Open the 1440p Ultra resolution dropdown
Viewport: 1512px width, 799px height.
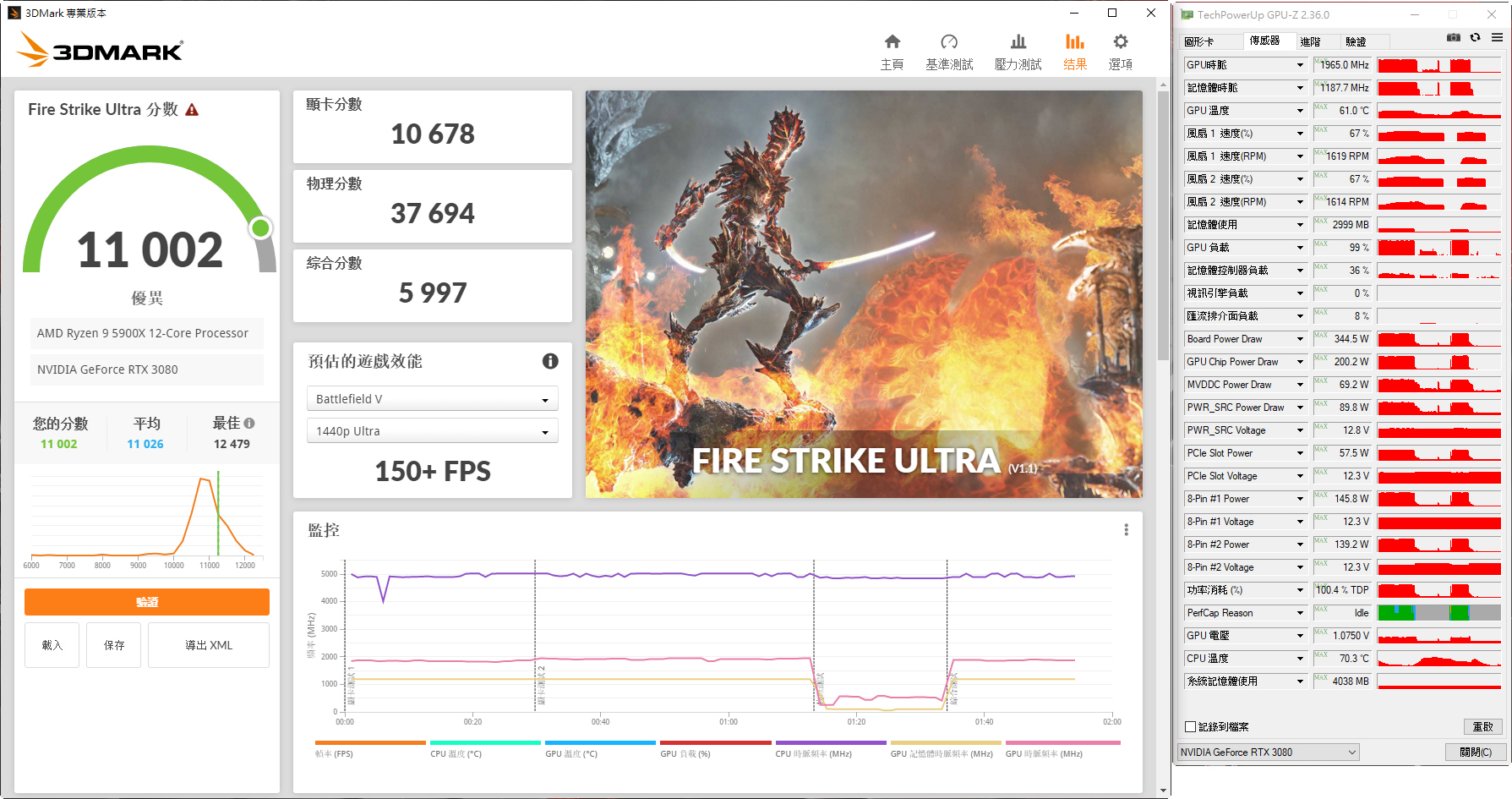[432, 431]
